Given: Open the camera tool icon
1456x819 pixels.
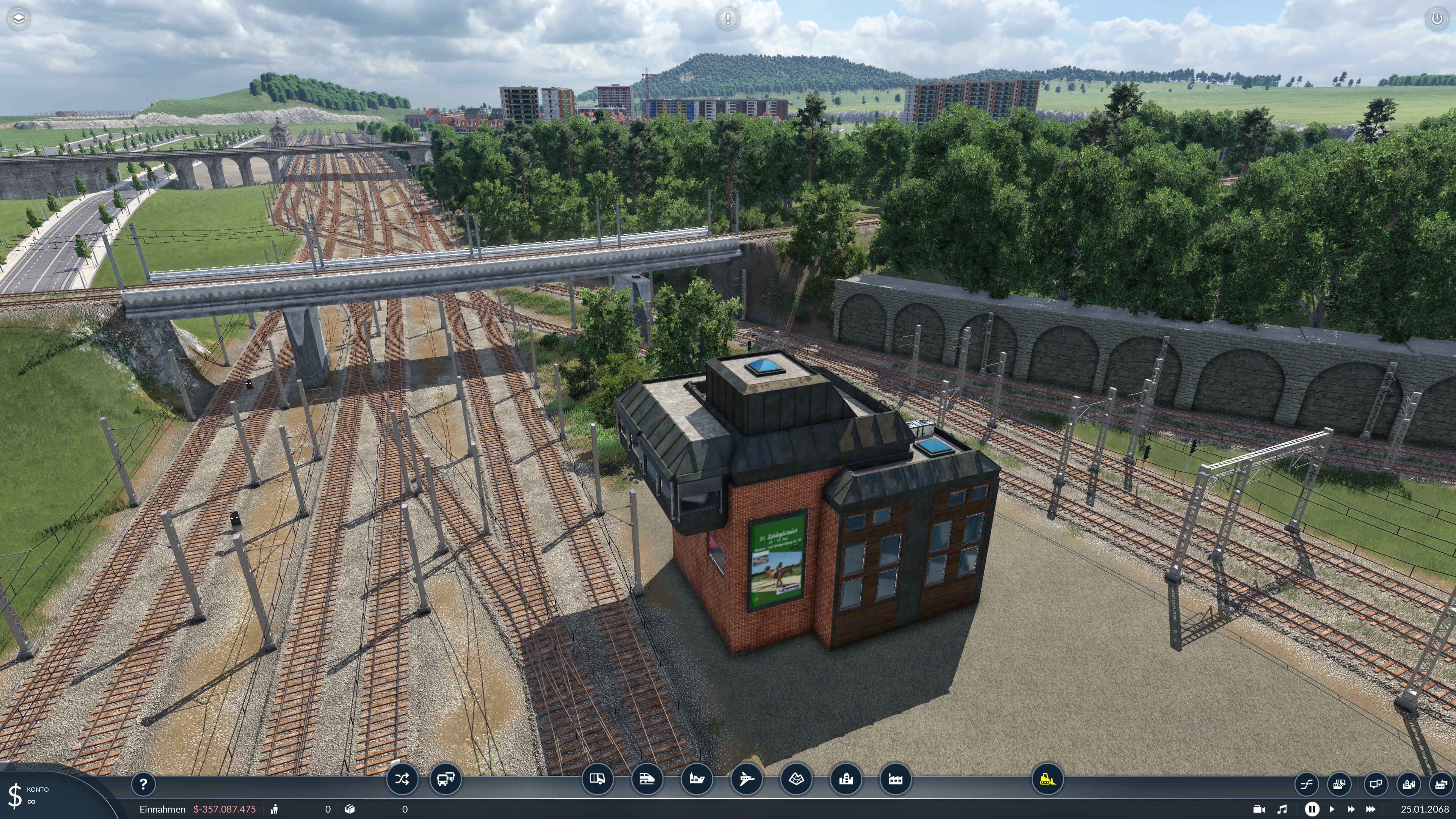Looking at the screenshot, I should [x=1259, y=809].
